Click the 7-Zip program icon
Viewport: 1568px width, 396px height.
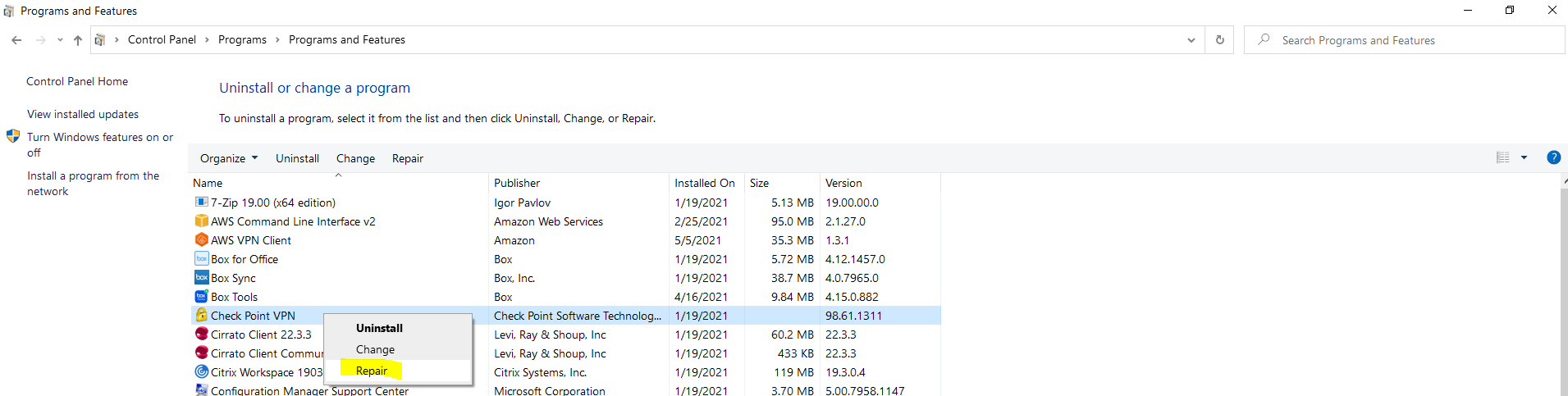coord(201,202)
